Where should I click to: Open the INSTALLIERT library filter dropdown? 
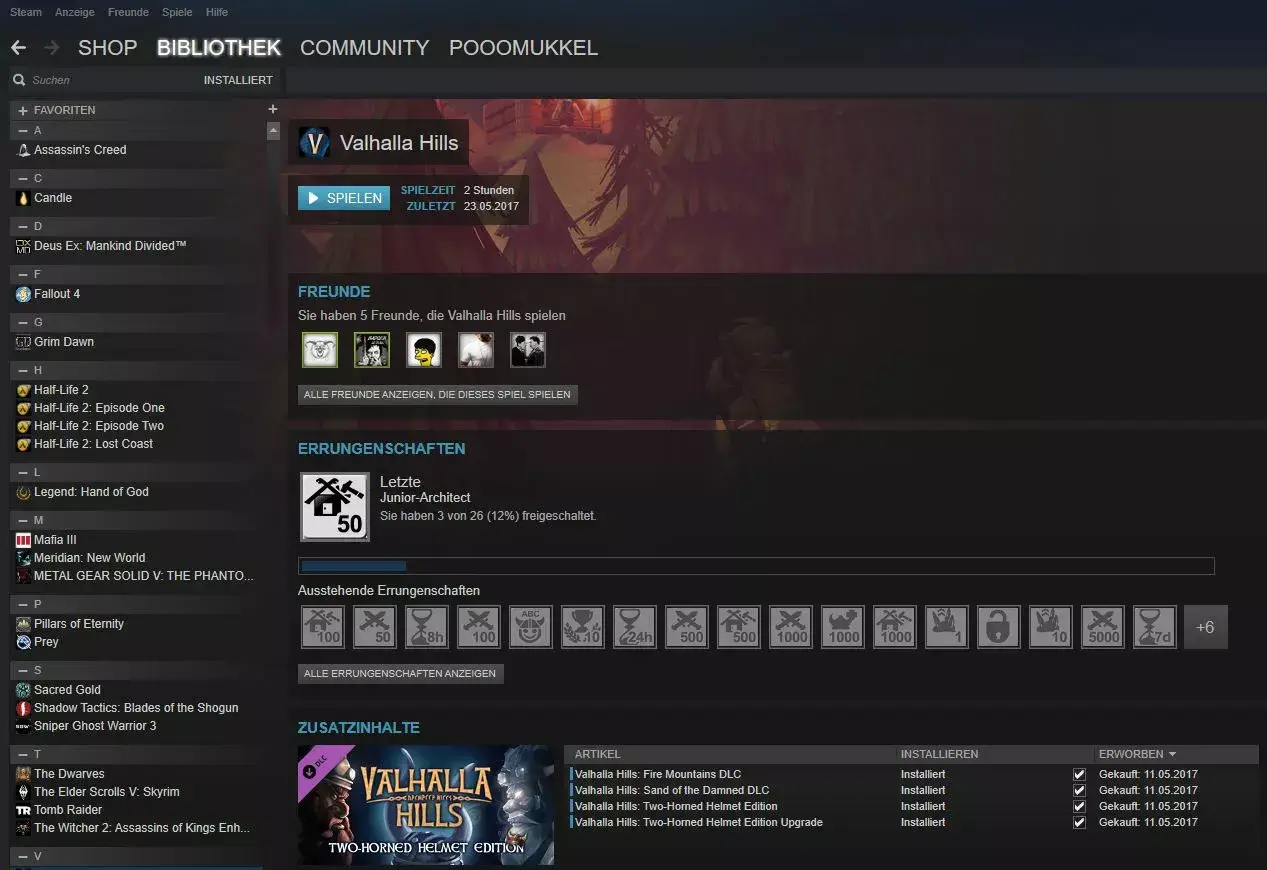238,80
